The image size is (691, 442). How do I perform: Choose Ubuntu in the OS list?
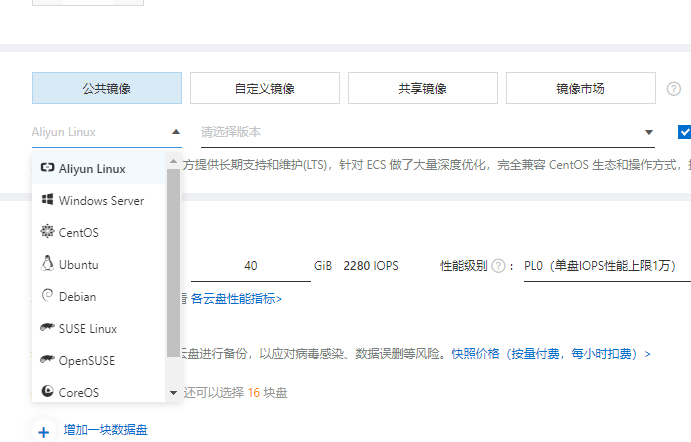99,264
